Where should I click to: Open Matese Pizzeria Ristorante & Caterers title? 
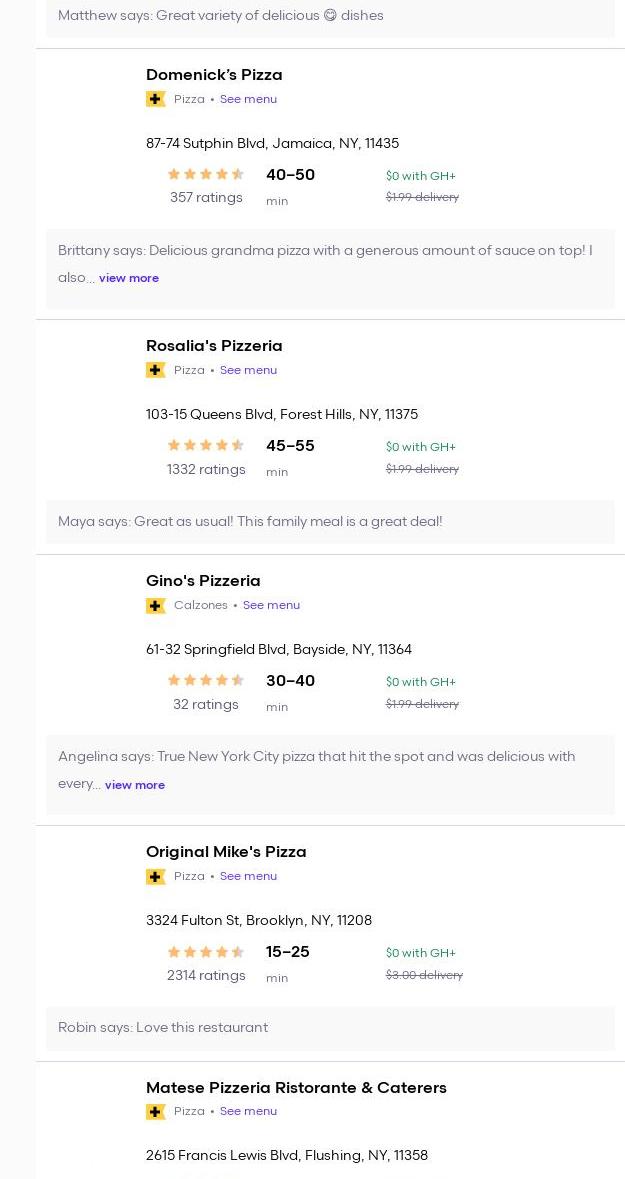click(x=296, y=1087)
